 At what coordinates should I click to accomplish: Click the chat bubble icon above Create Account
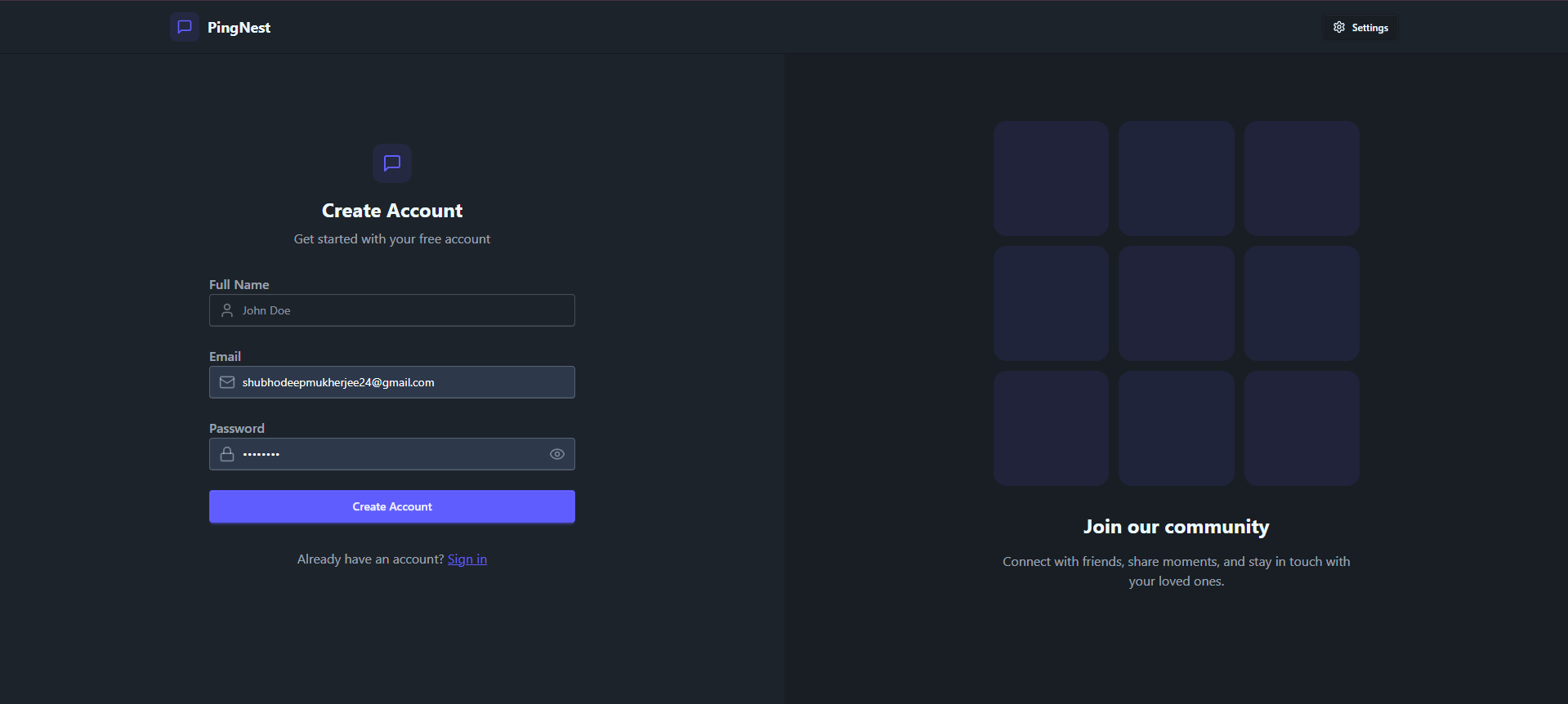(x=392, y=163)
